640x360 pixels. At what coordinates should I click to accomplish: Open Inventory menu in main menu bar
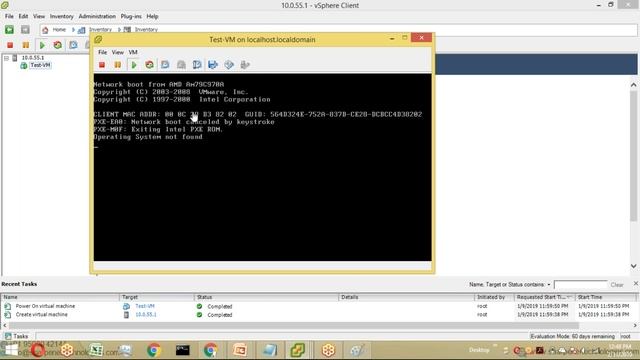click(x=62, y=16)
